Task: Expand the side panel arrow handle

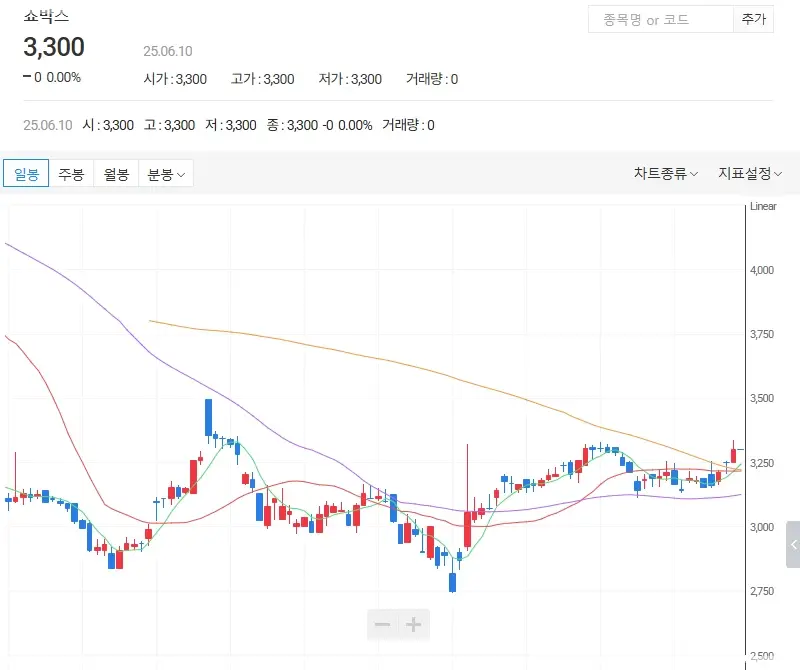Action: [x=793, y=544]
